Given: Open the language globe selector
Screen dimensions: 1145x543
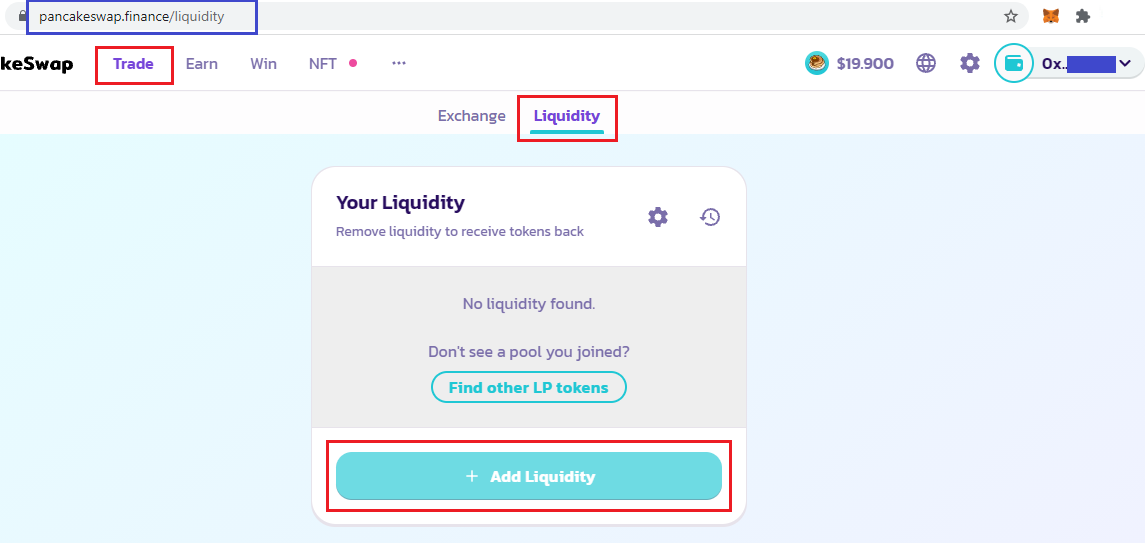Looking at the screenshot, I should click(926, 64).
